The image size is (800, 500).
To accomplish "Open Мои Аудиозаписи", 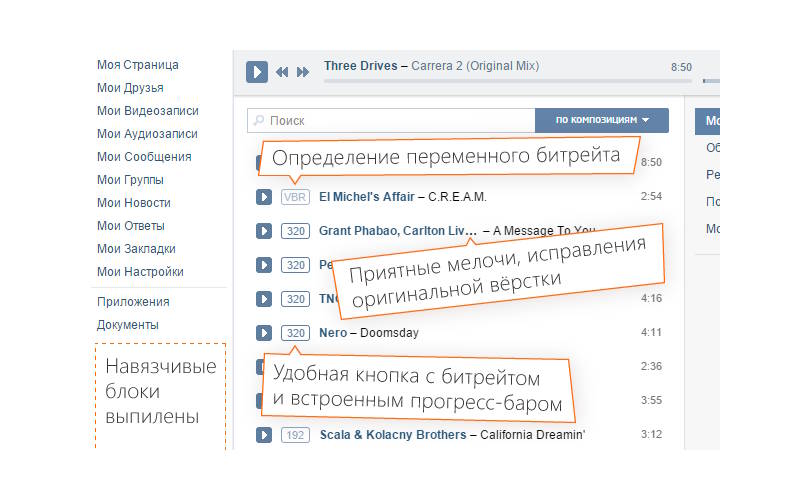I will [147, 134].
